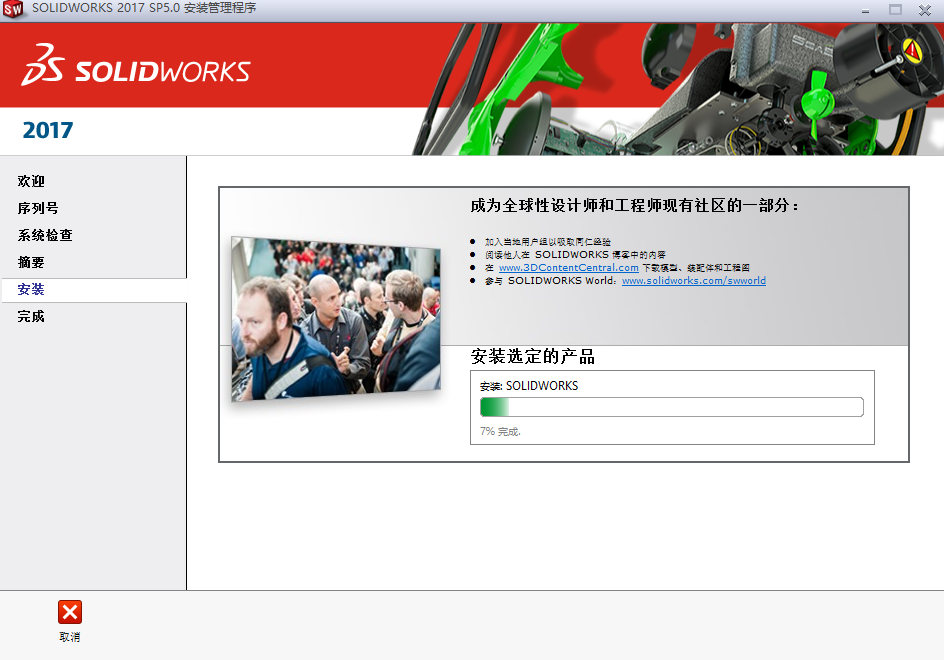Click the community photo thumbnail

point(335,318)
